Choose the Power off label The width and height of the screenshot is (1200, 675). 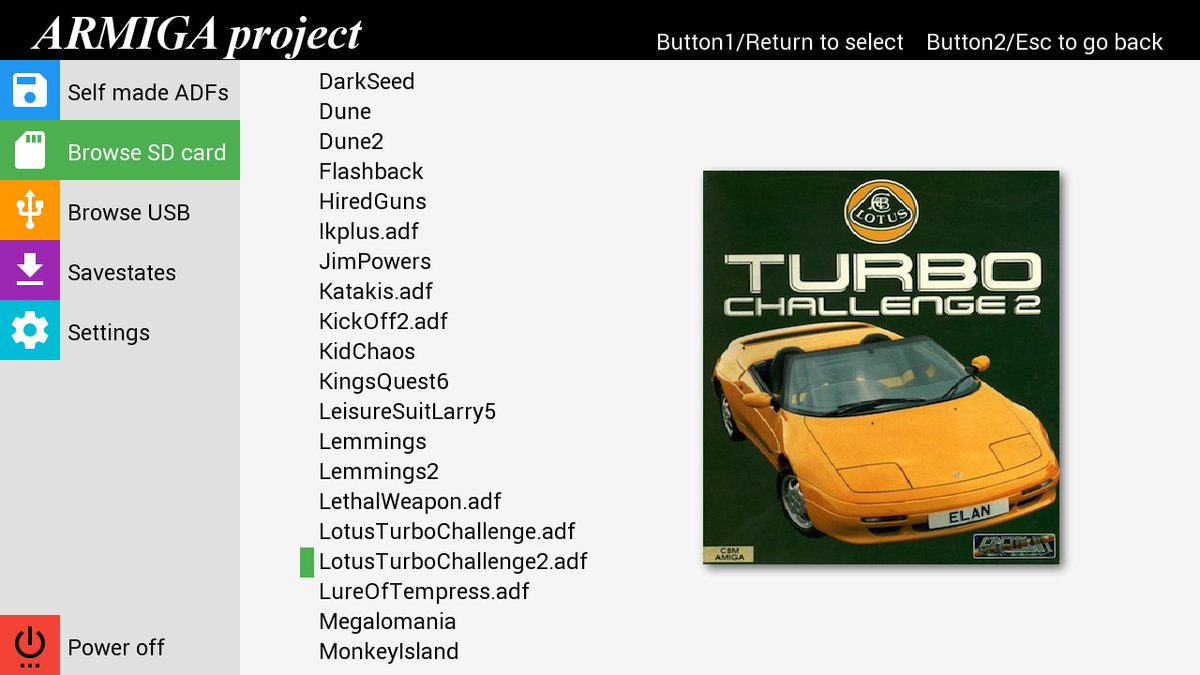[116, 647]
